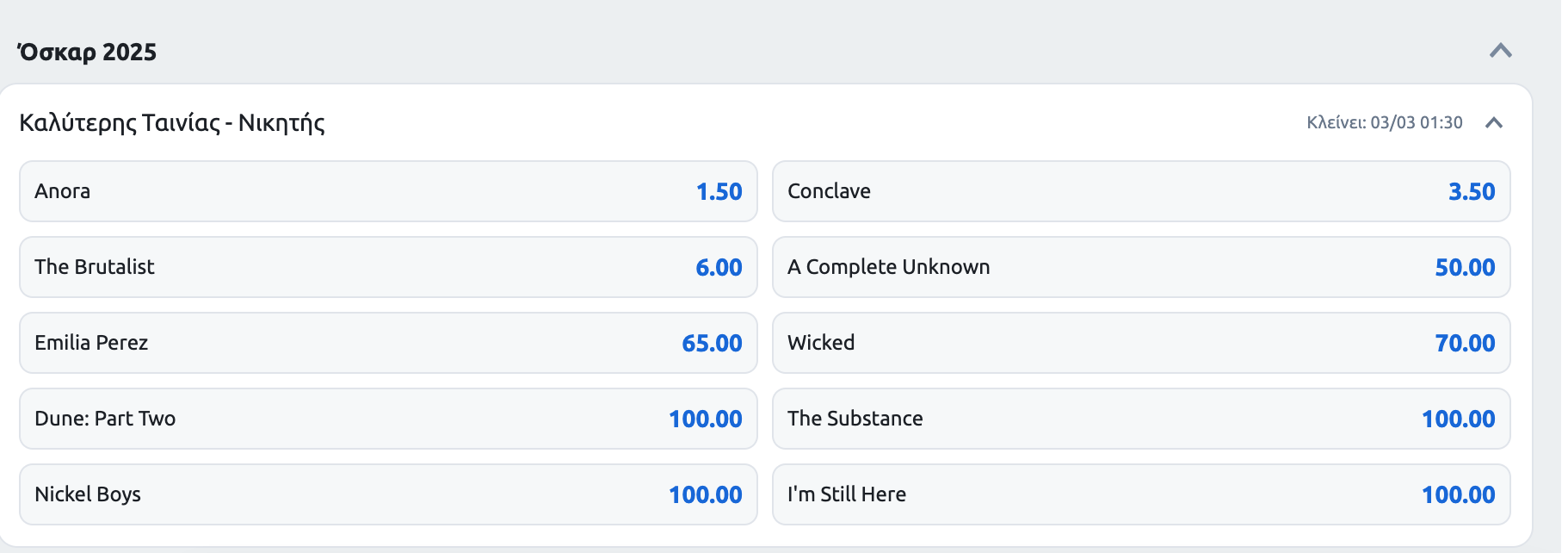Bet on The Brutalist at 6.00
The height and width of the screenshot is (553, 1568).
[387, 267]
